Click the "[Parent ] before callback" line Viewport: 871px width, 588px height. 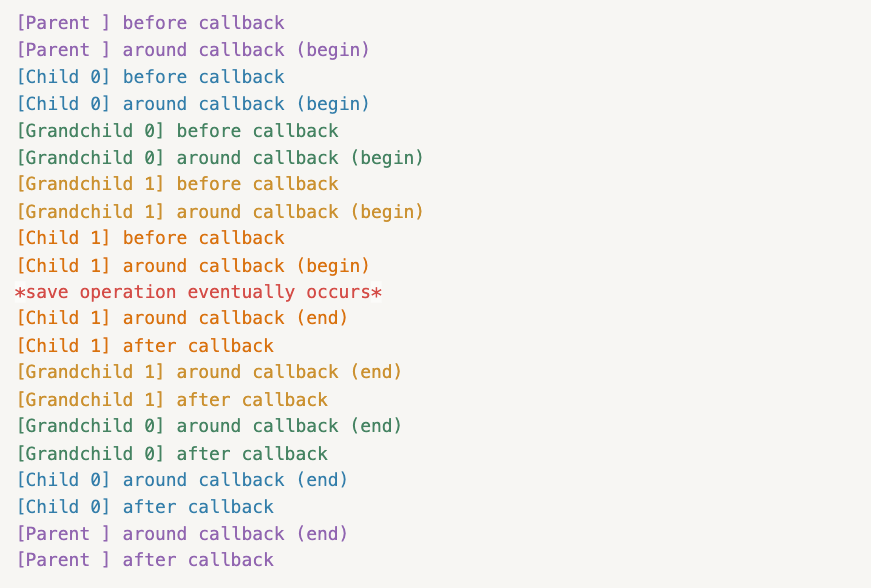click(x=150, y=23)
